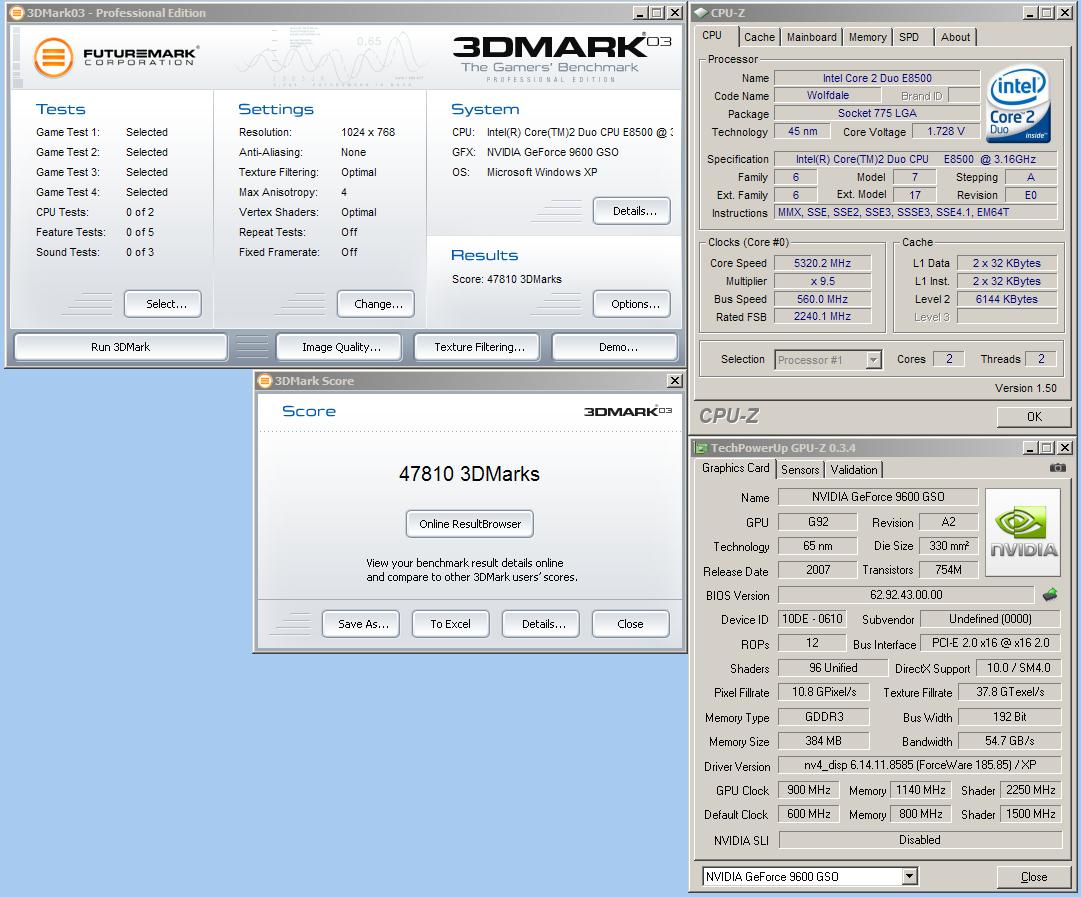The height and width of the screenshot is (897, 1081).
Task: Close the 3DMark Score window with X
Action: 675,381
